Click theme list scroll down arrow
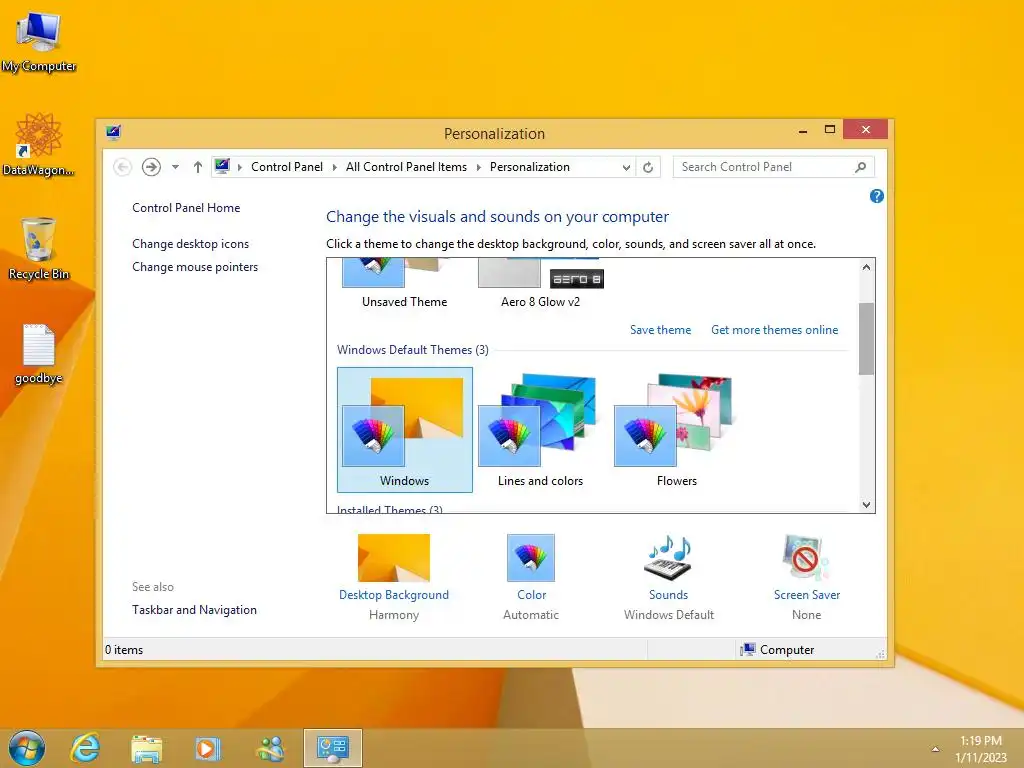Viewport: 1024px width, 768px height. [866, 504]
